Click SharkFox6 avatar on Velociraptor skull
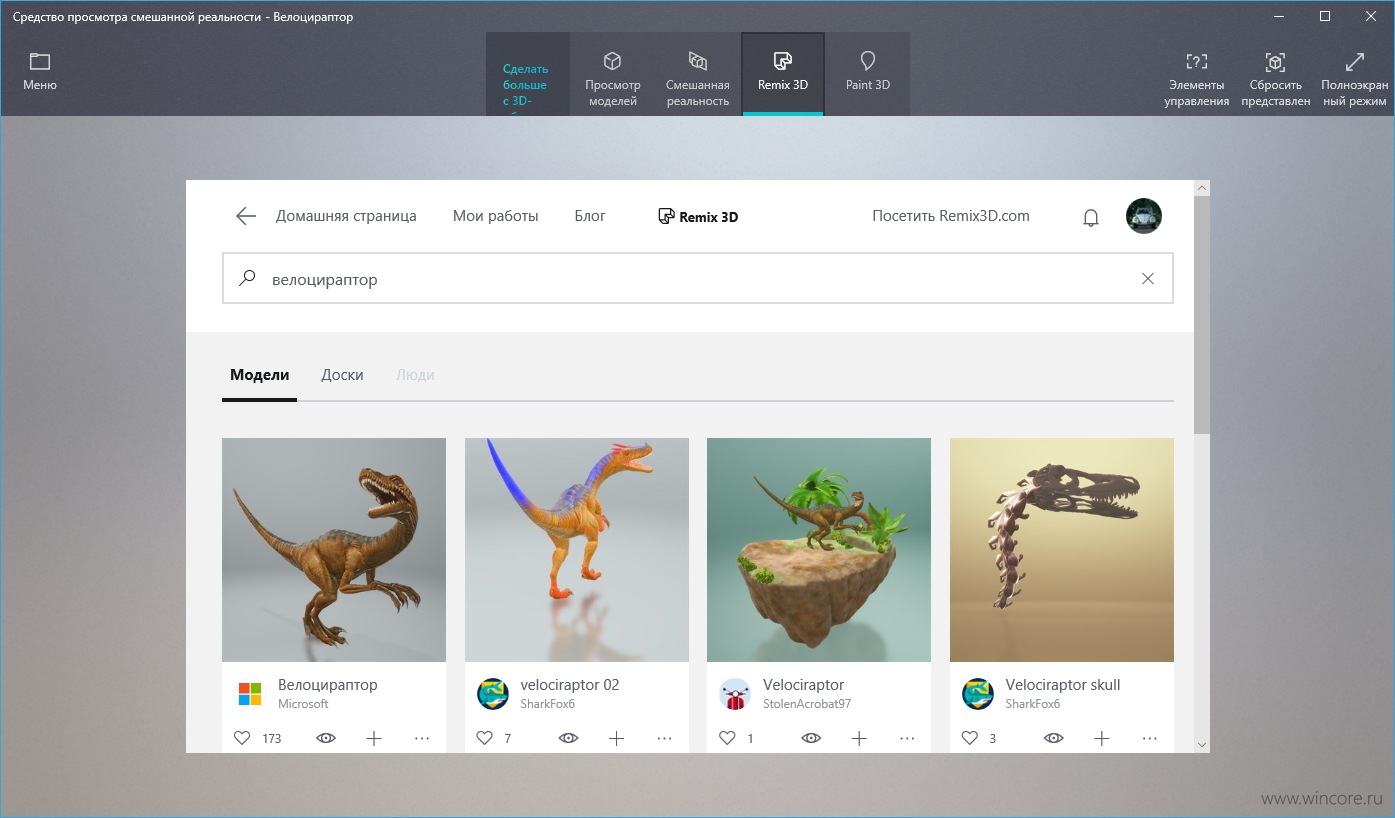 977,694
